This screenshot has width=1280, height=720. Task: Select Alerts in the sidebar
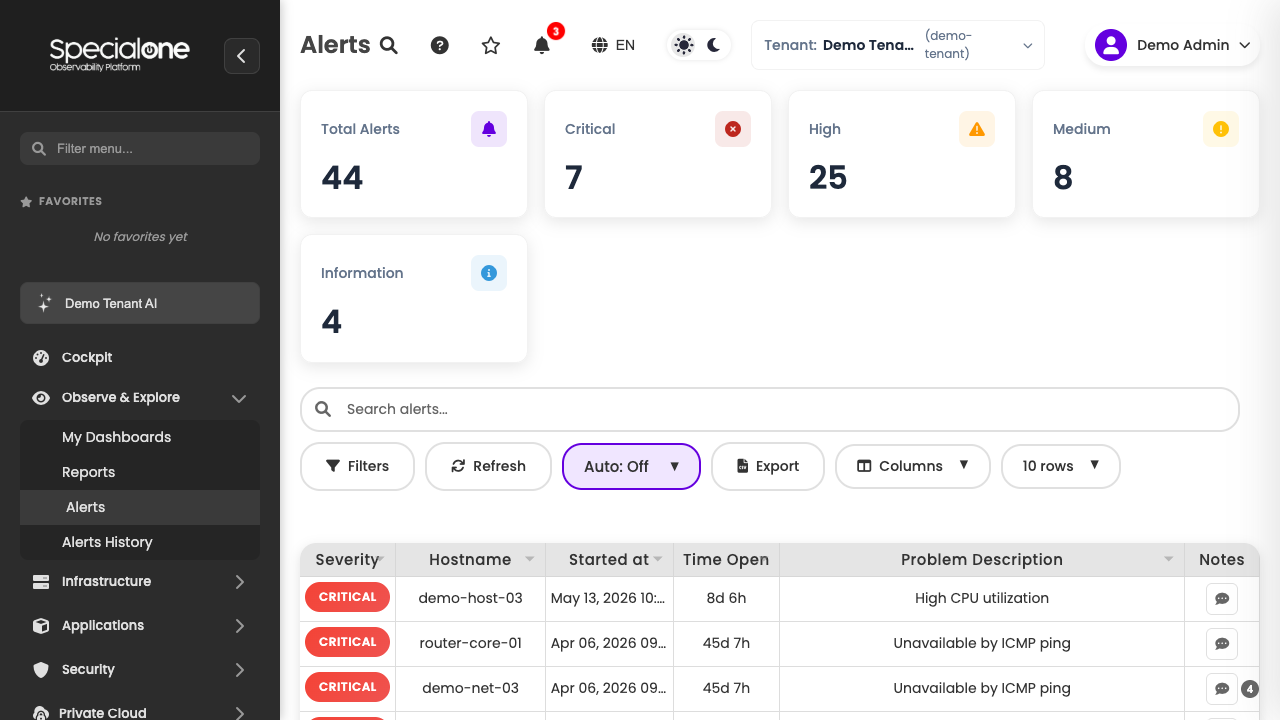coord(140,507)
